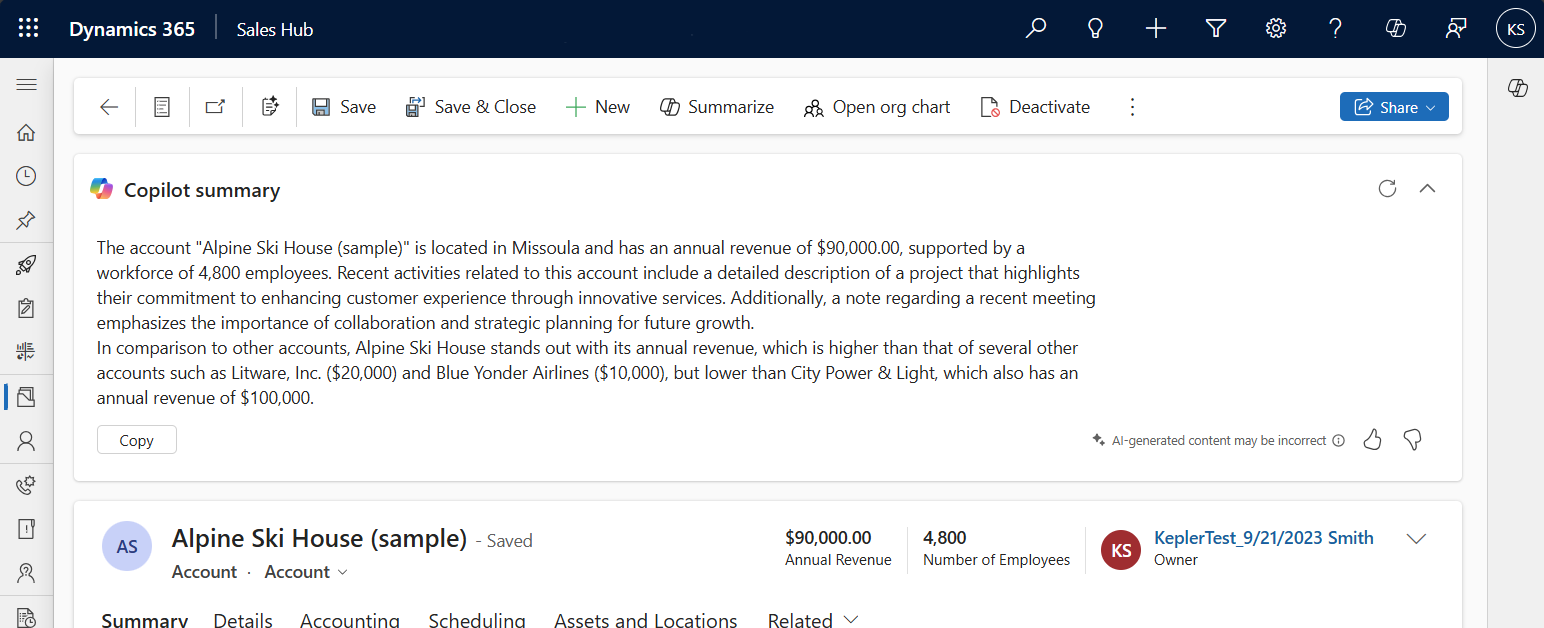Switch to the Summary tab
Screen dimensions: 1544x628
click(x=144, y=620)
